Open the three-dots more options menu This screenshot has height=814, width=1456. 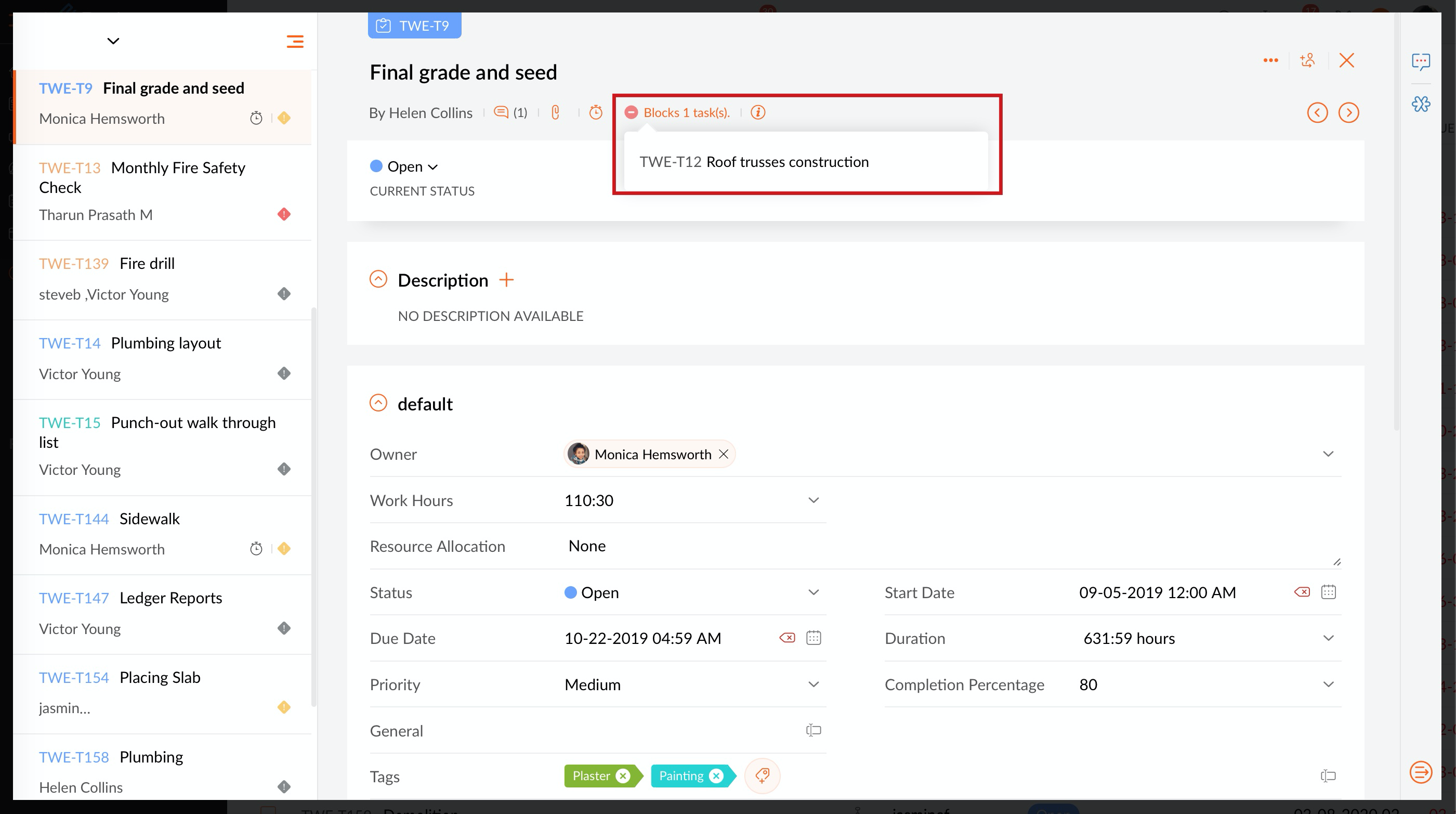(x=1270, y=60)
